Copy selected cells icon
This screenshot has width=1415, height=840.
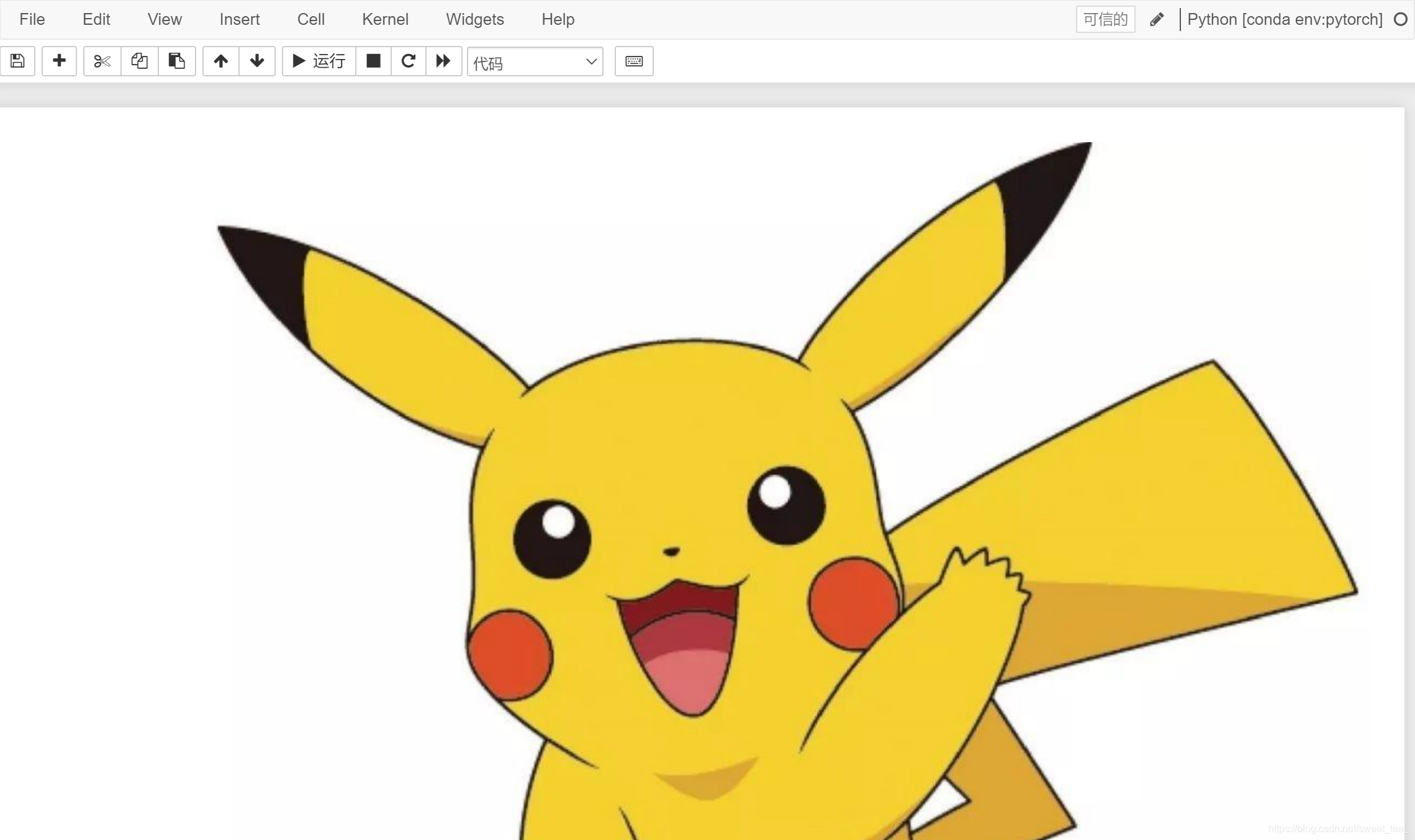(140, 61)
